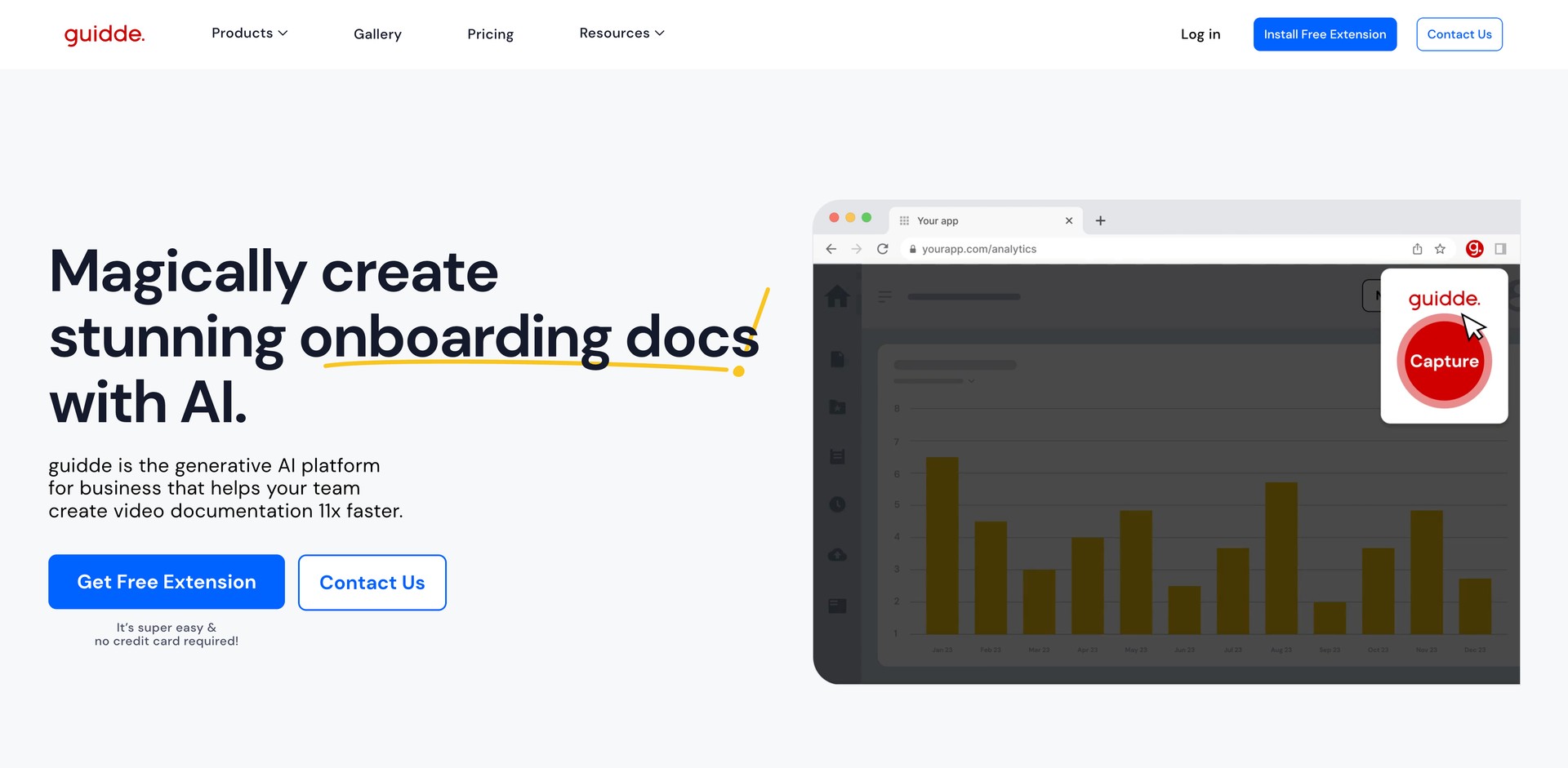Close the 'Your app' browser tab
The height and width of the screenshot is (768, 1568).
click(1069, 221)
